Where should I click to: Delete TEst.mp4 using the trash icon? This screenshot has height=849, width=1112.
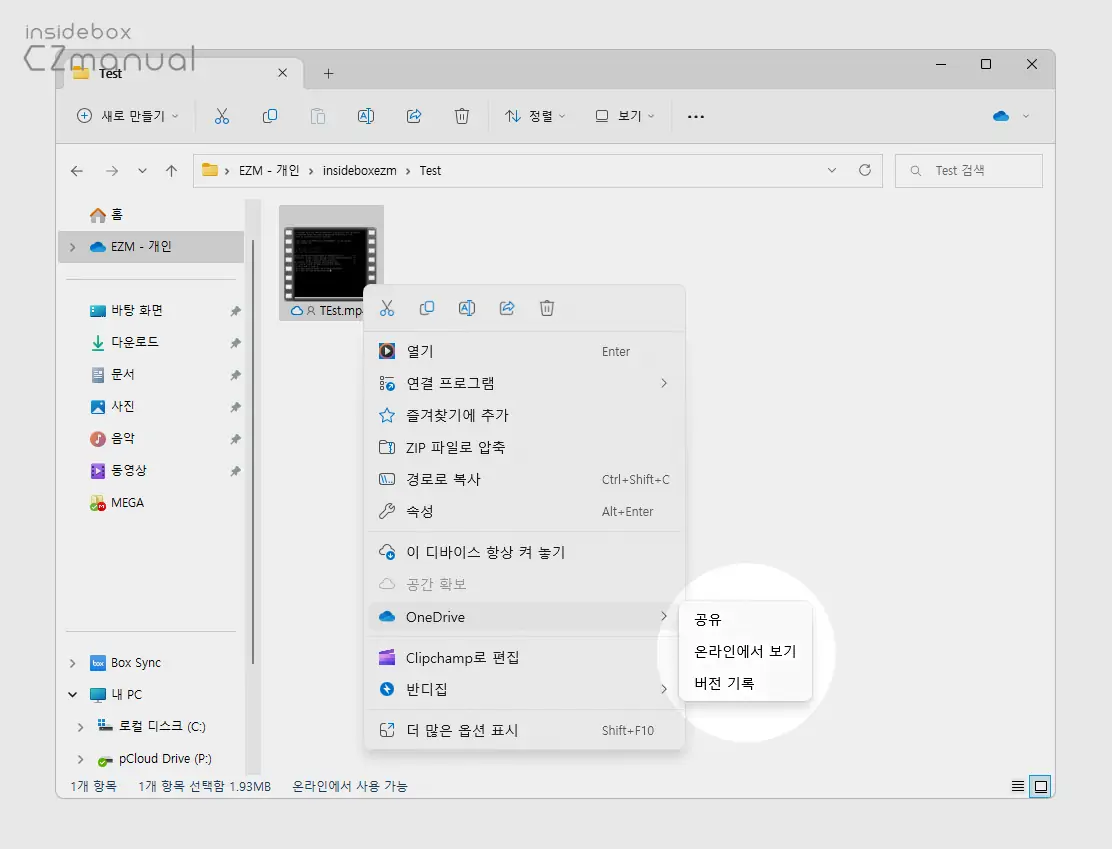(547, 308)
